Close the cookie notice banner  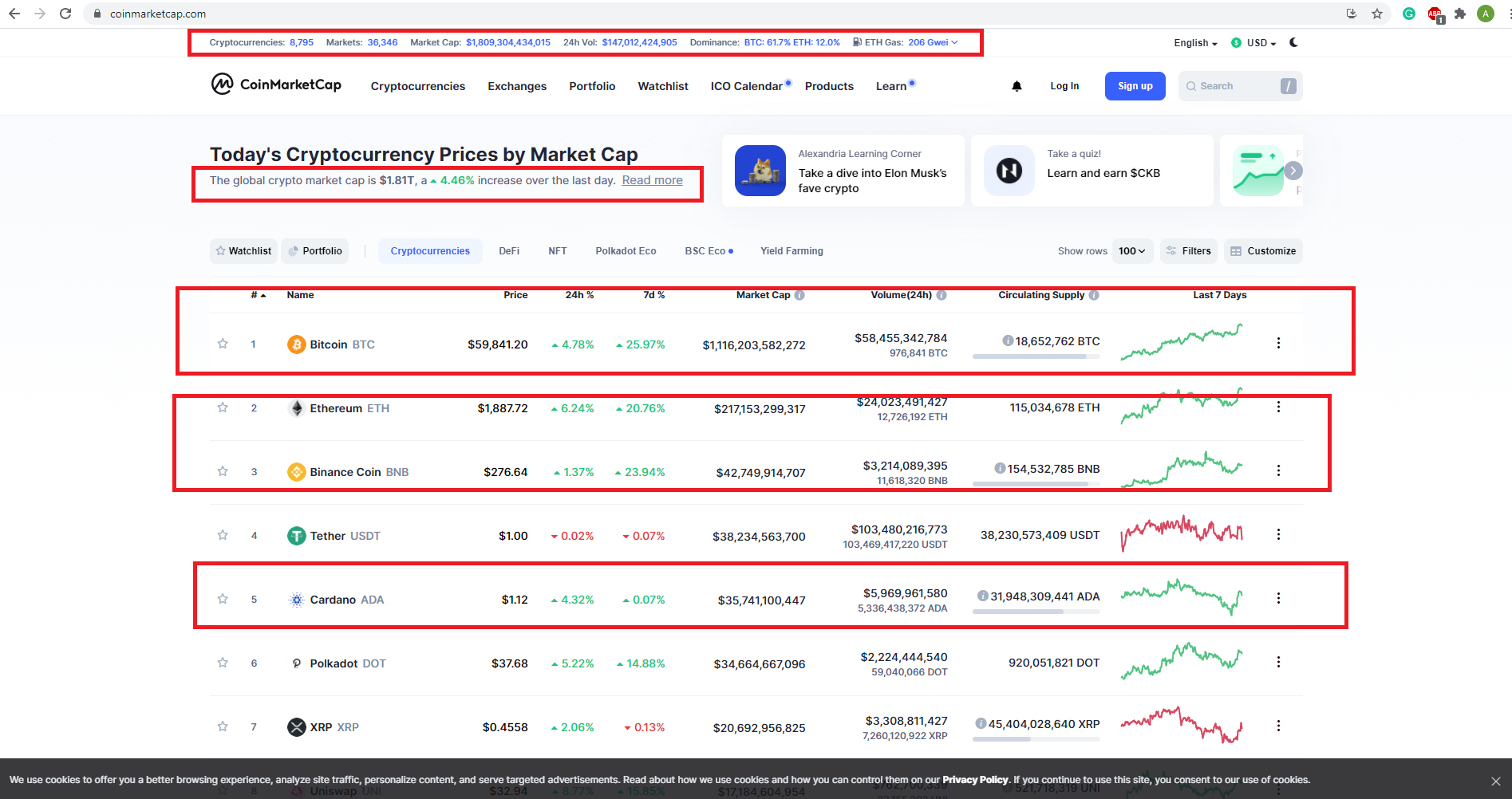1496,781
